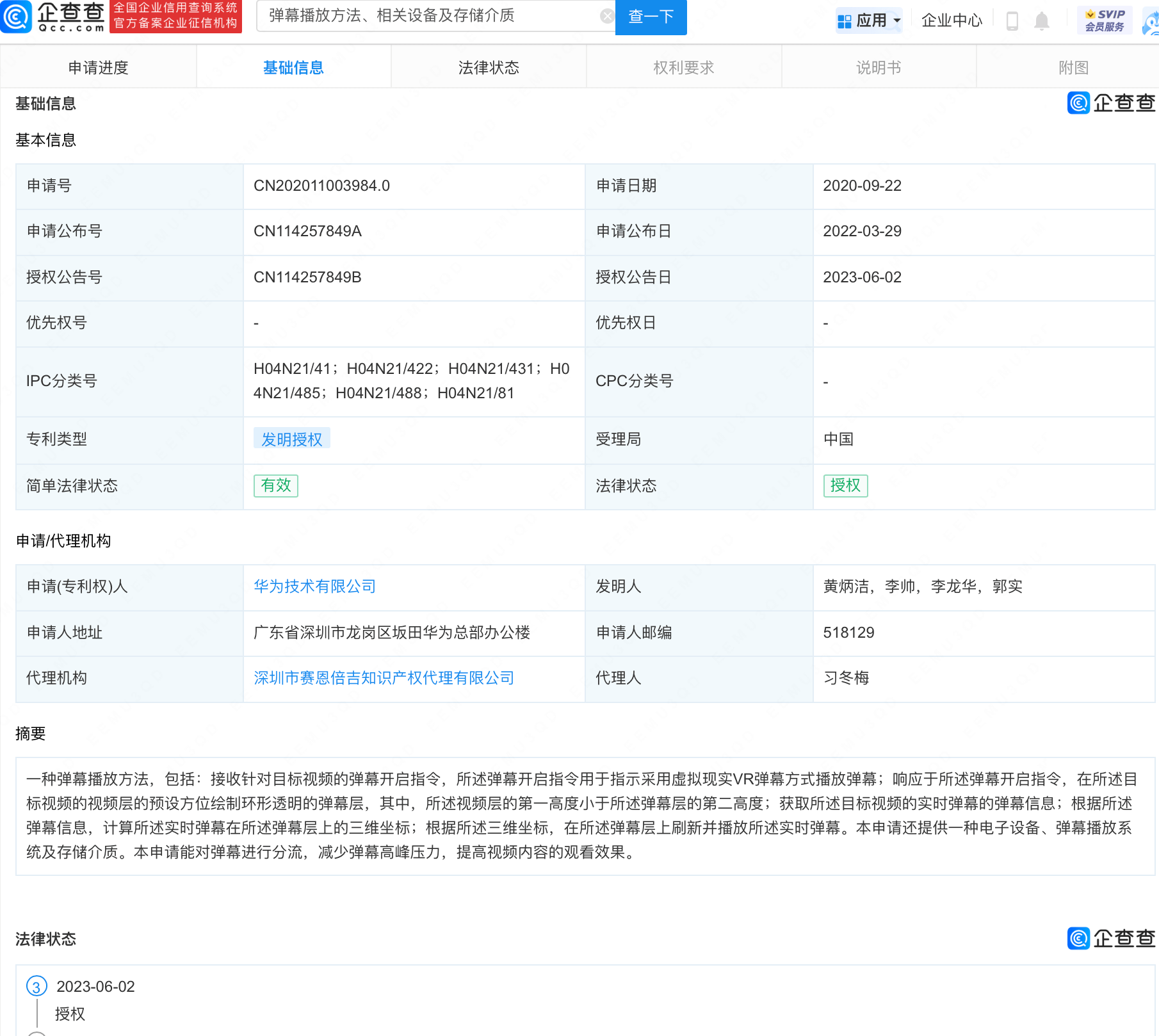
Task: Clear the search box with the X icon
Action: 607,15
